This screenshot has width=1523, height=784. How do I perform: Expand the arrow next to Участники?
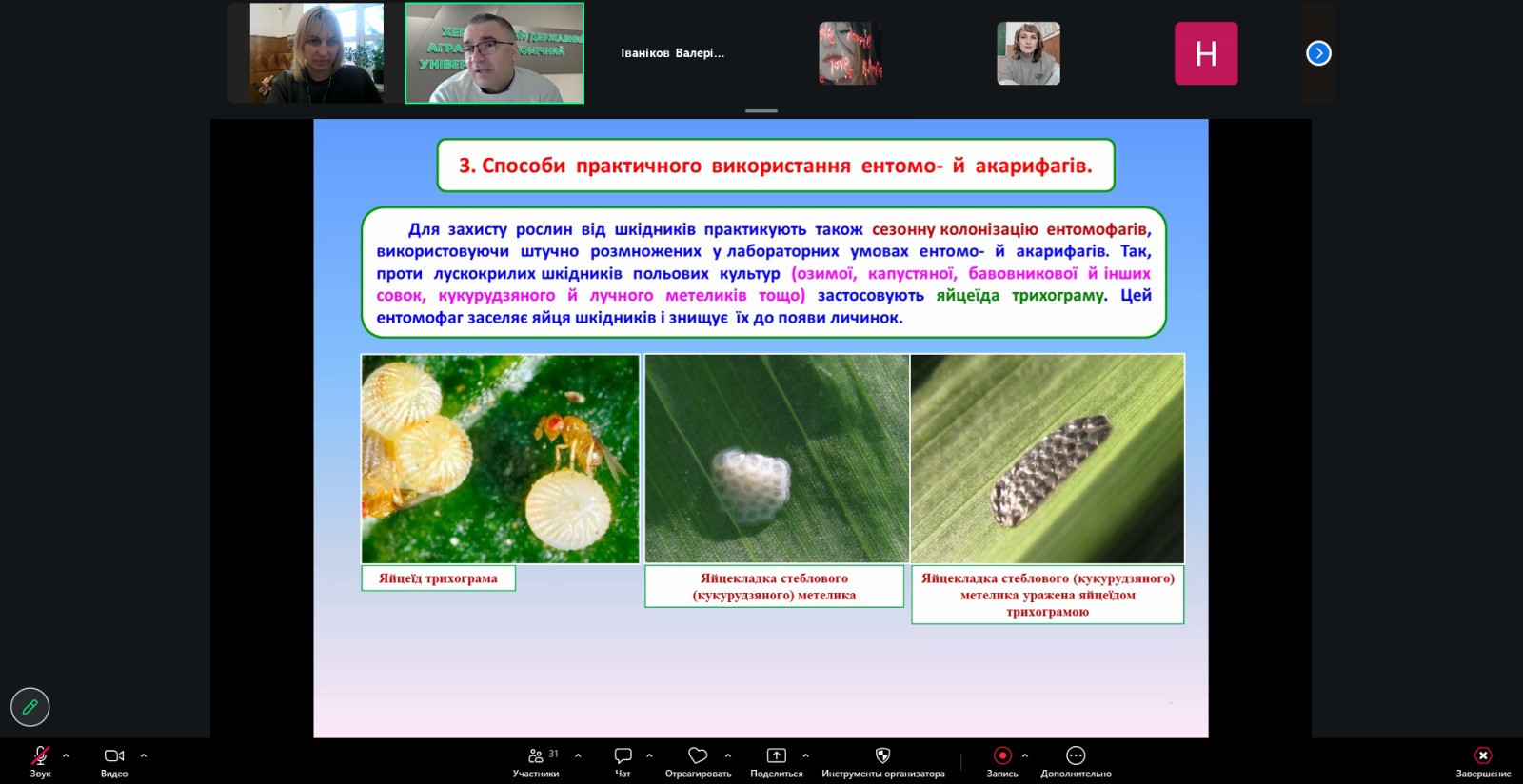point(578,755)
